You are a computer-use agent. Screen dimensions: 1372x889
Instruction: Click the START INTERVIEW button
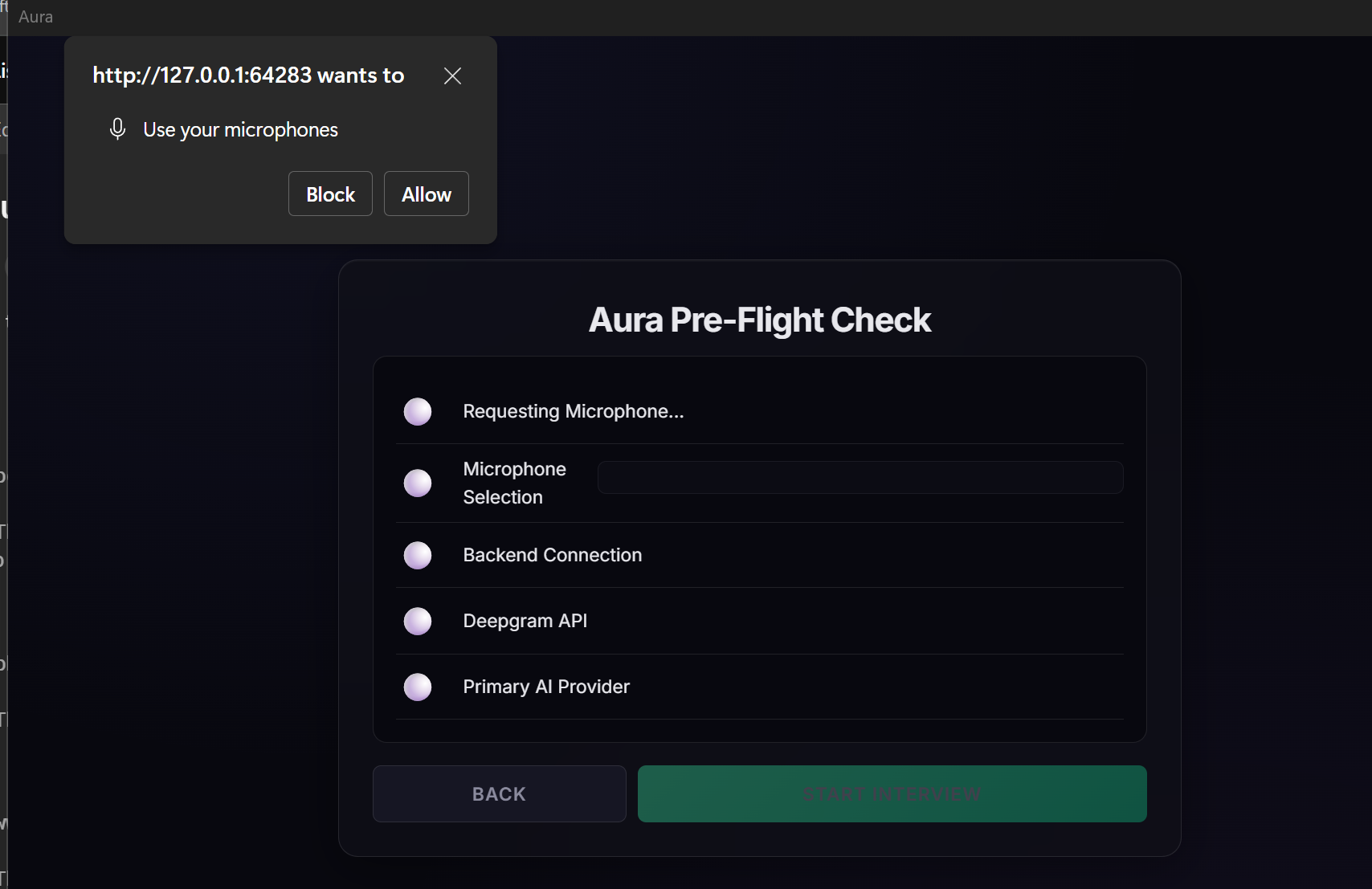(x=892, y=794)
